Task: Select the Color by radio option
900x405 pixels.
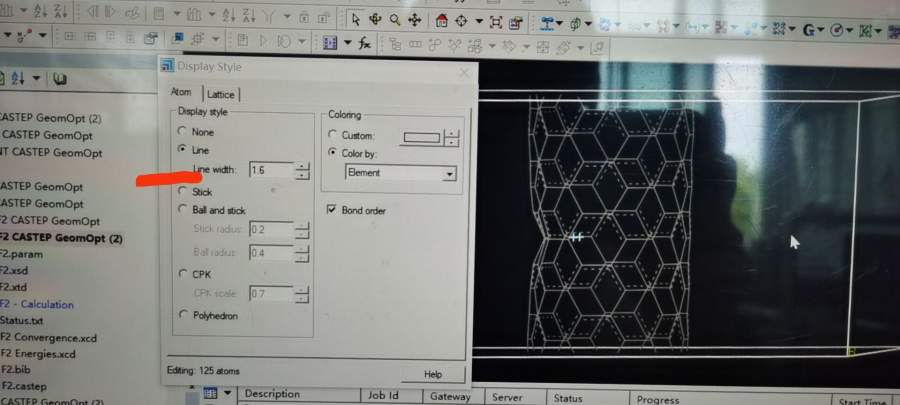Action: coord(332,153)
